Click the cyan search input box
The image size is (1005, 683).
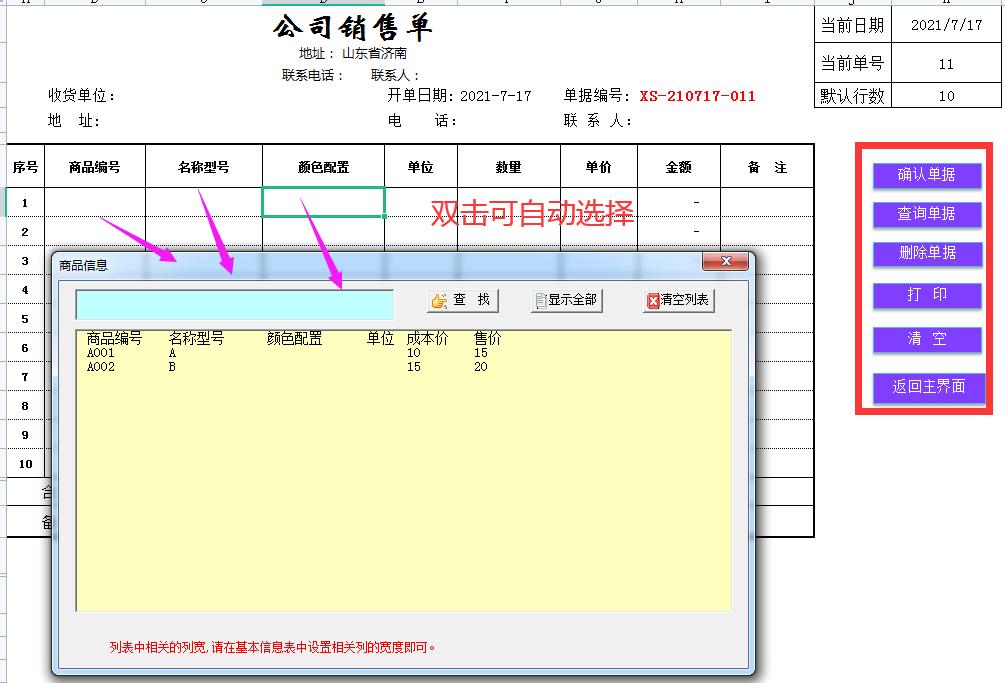point(234,301)
